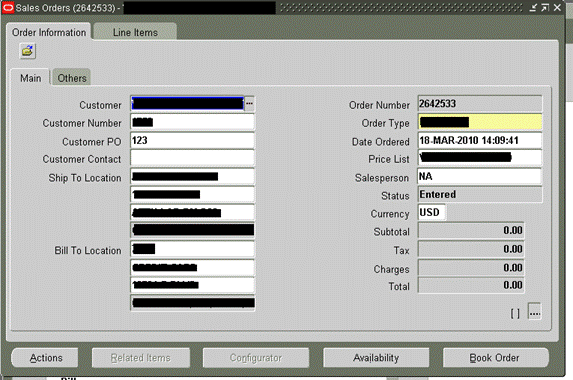
Task: Click the Availability button
Action: pyautogui.click(x=376, y=358)
